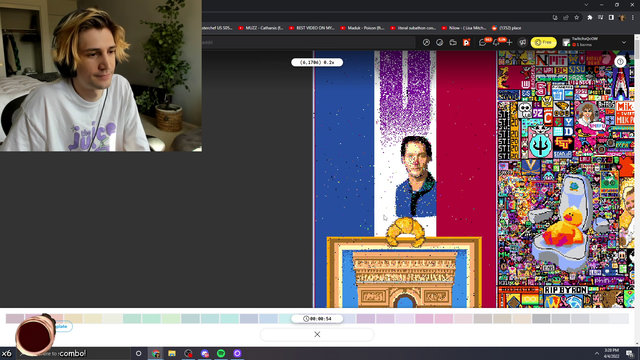This screenshot has width=640, height=360.
Task: Open the purple circle app in taskbar
Action: [237, 353]
